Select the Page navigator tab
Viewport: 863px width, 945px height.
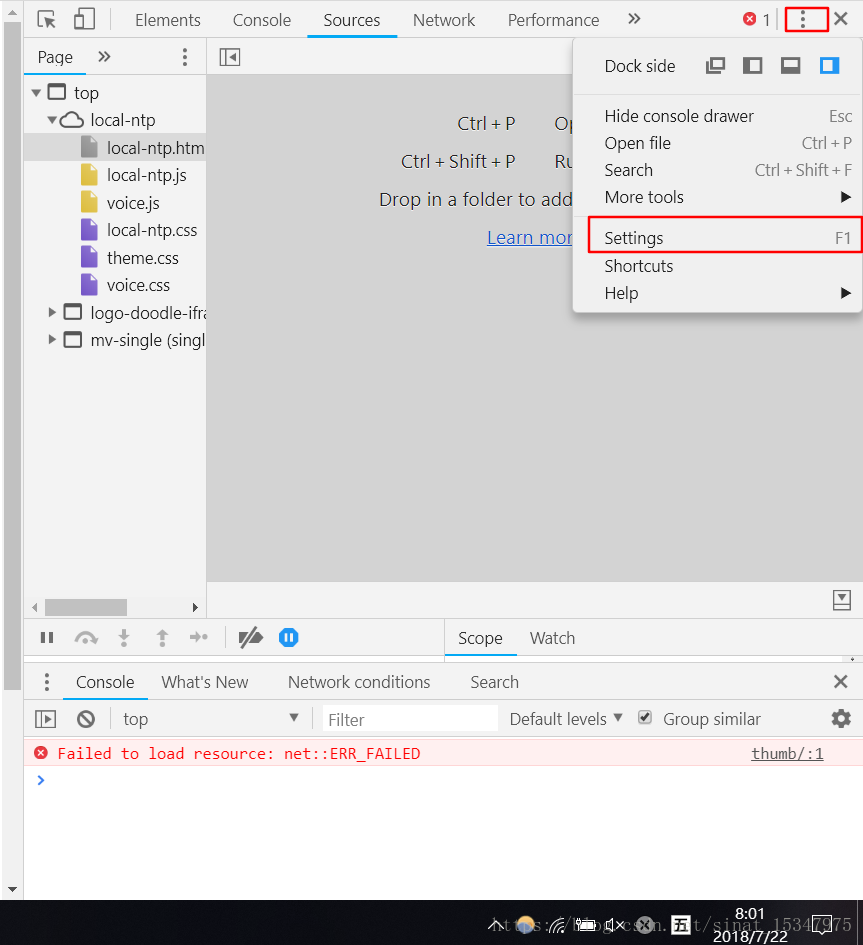pos(55,57)
